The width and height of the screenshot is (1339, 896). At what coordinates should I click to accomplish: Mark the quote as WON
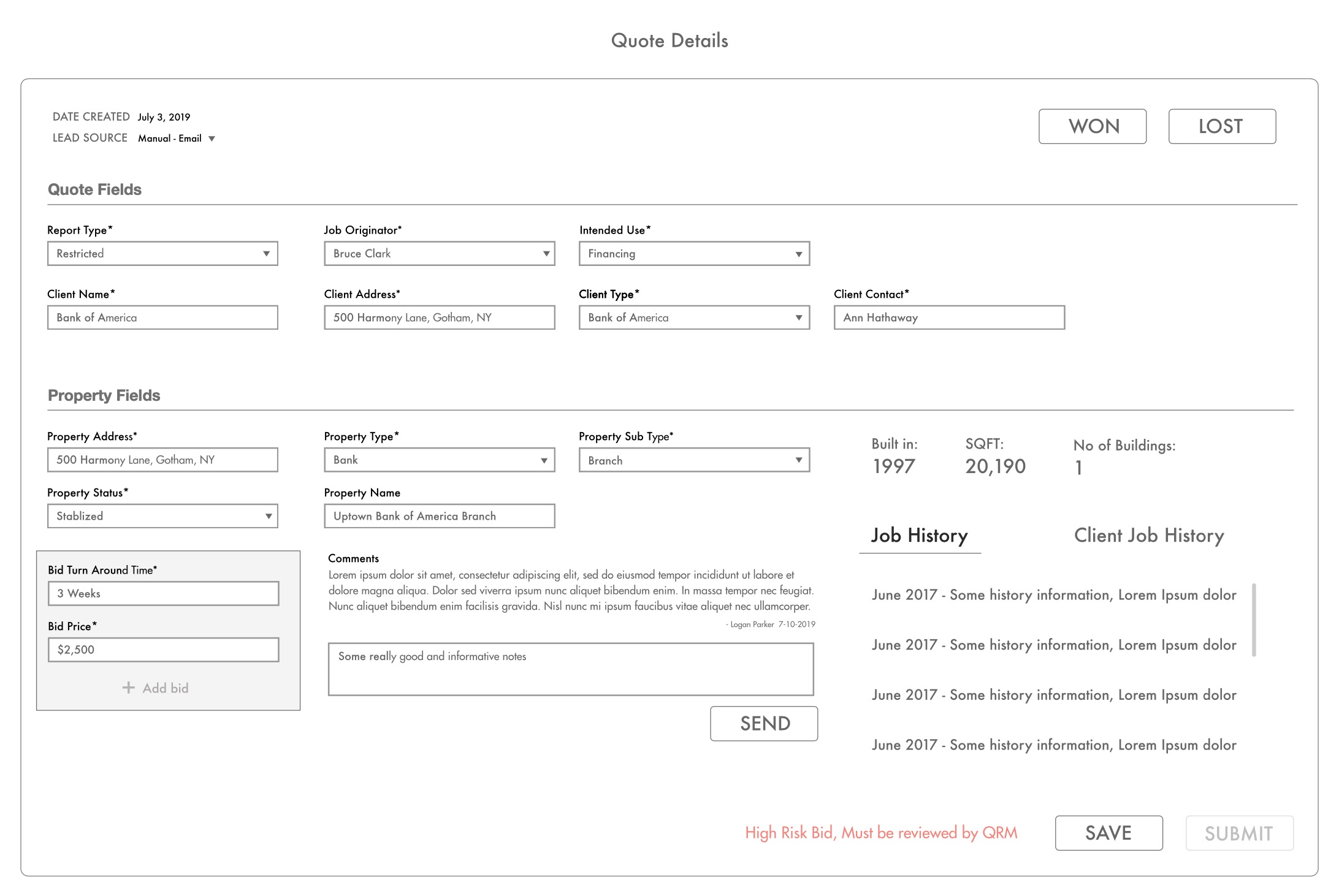pyautogui.click(x=1092, y=126)
